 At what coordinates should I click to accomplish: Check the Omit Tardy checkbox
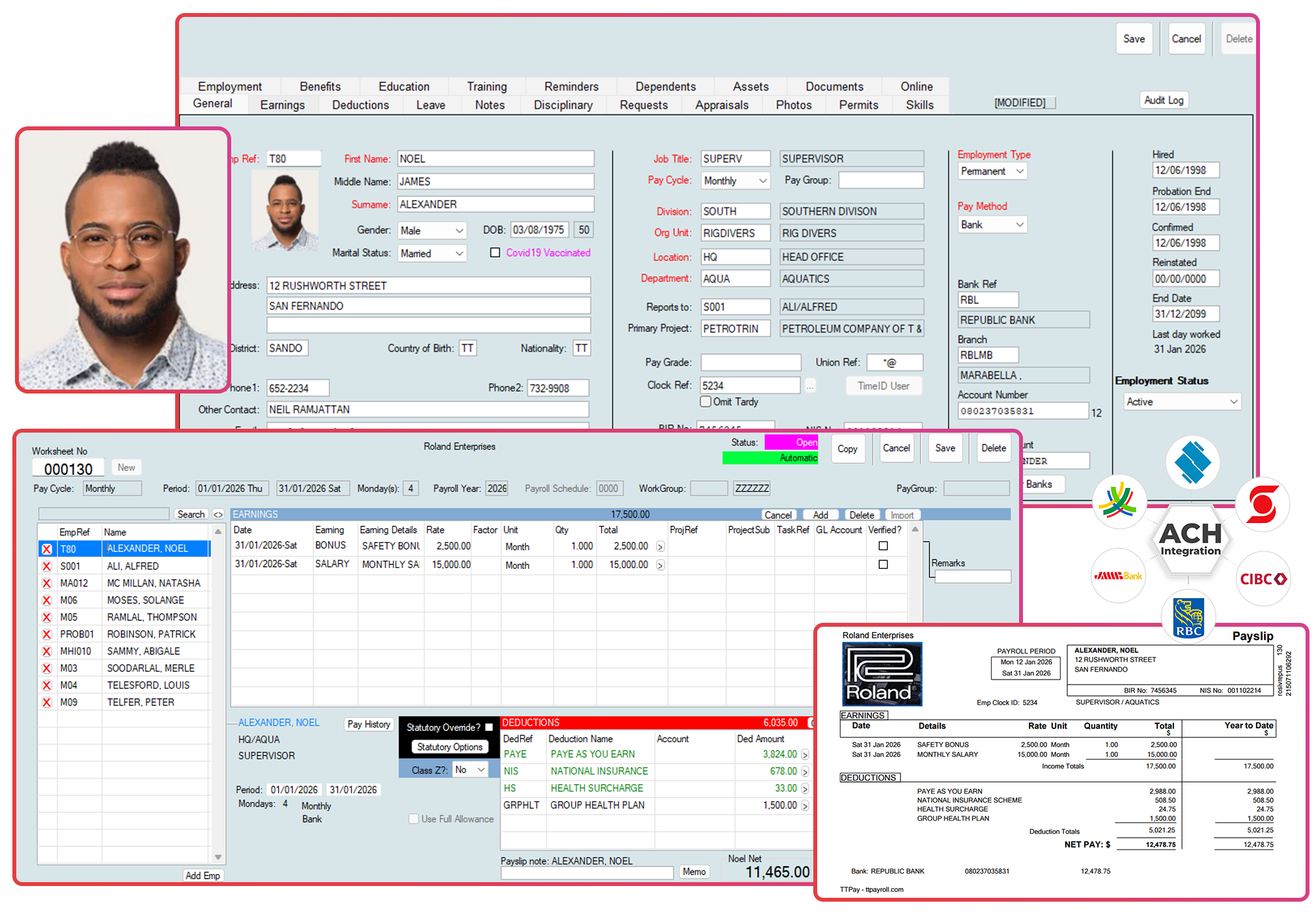(706, 401)
